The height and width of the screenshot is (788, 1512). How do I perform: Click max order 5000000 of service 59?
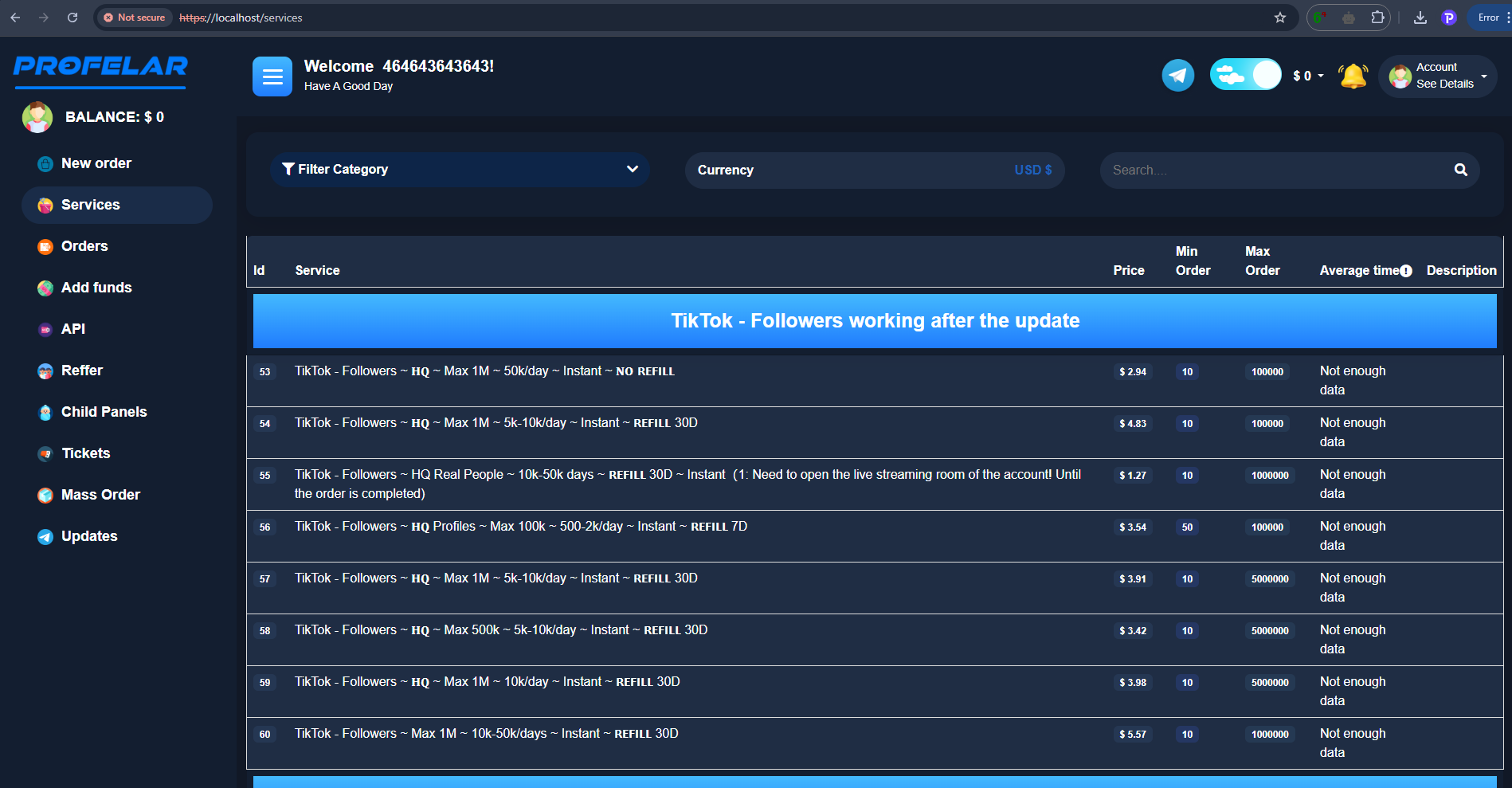pos(1270,683)
